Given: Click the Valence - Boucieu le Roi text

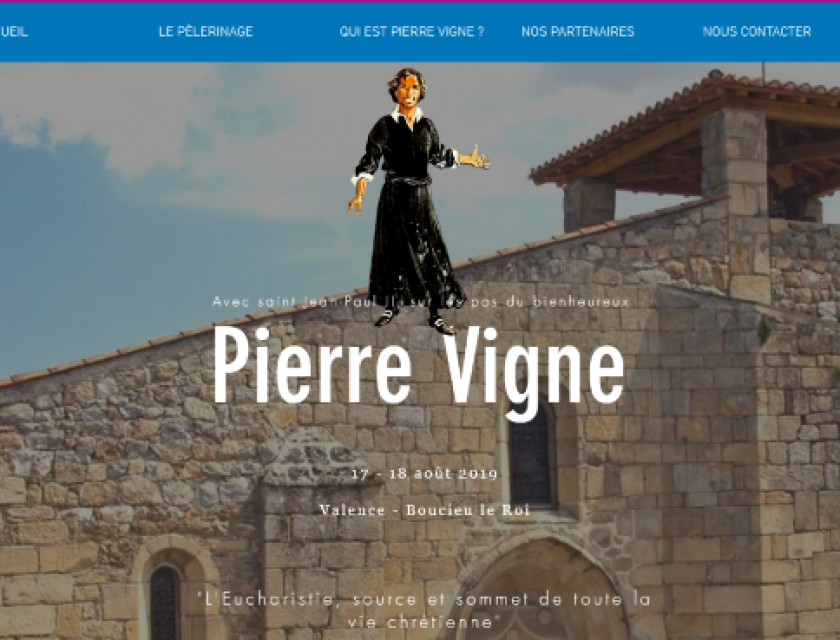Looking at the screenshot, I should pyautogui.click(x=424, y=510).
